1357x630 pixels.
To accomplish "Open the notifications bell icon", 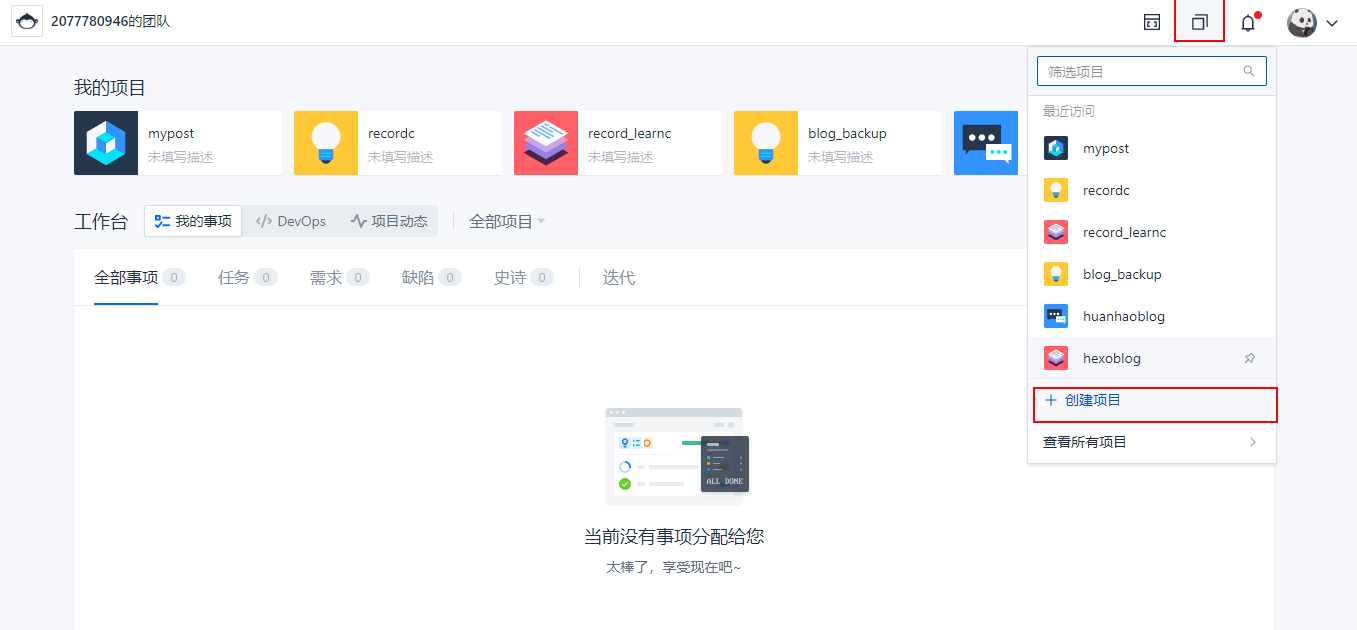I will tap(1248, 23).
